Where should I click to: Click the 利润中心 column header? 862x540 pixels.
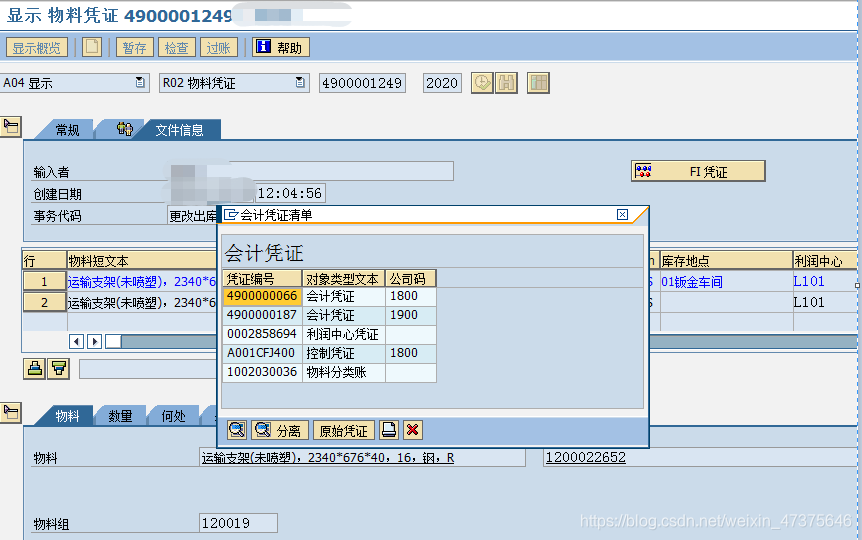[x=825, y=261]
